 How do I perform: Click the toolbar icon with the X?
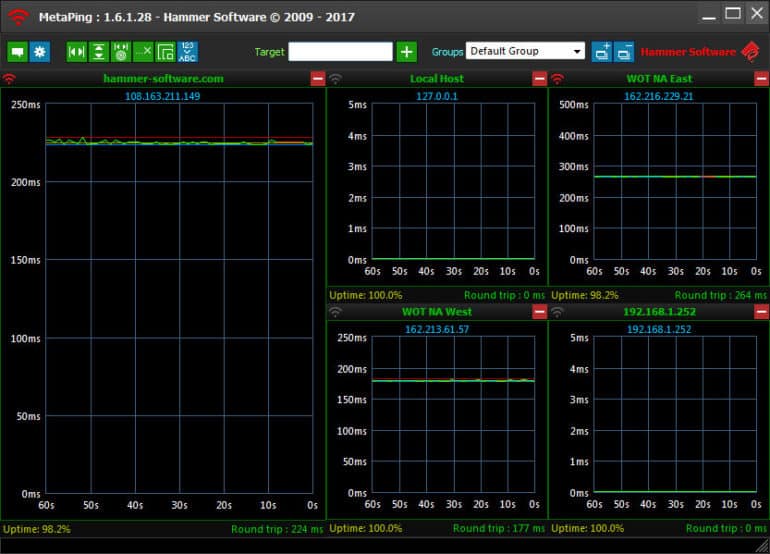pos(143,52)
